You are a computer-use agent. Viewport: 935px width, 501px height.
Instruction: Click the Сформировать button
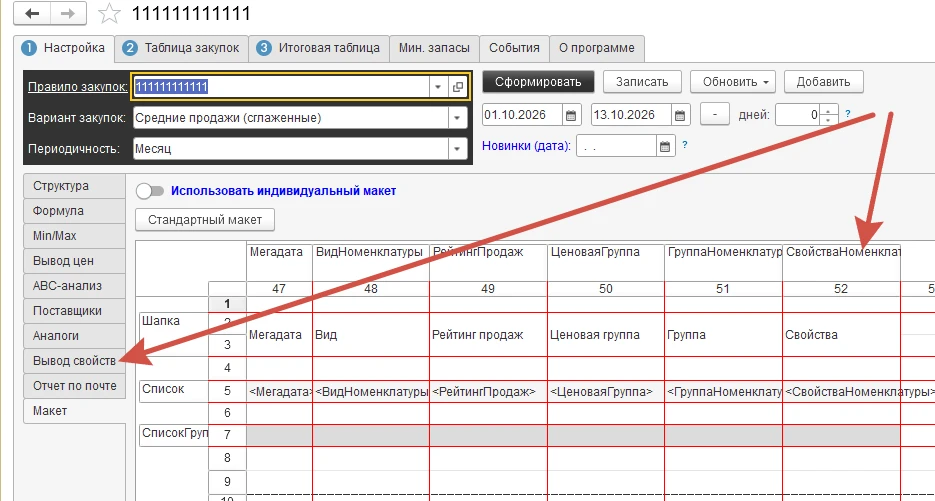[x=538, y=82]
